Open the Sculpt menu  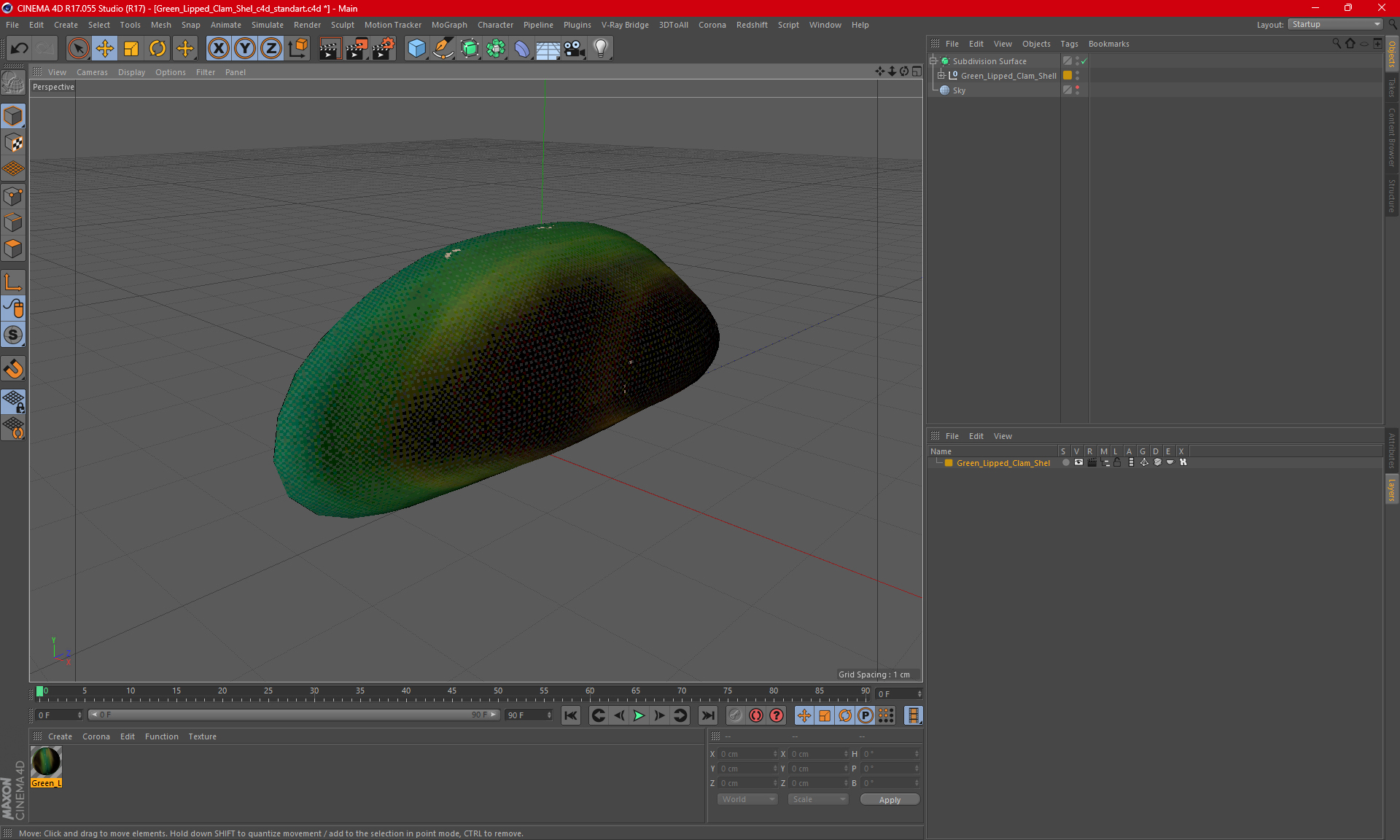point(342,25)
